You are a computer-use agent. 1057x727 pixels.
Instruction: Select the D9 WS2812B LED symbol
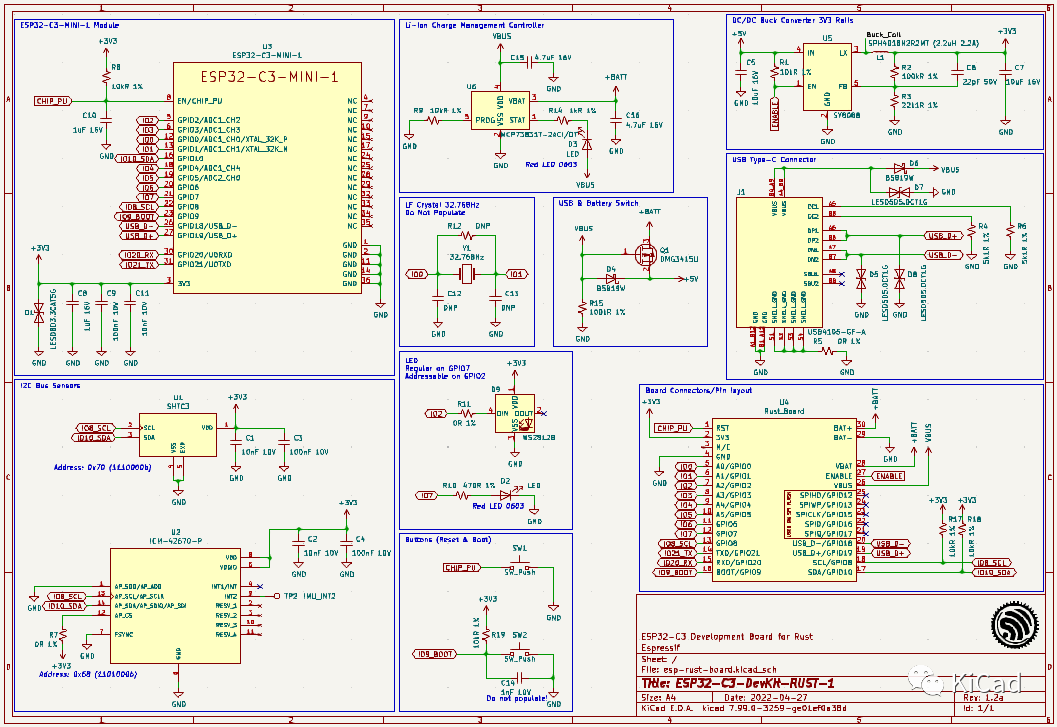(x=515, y=413)
